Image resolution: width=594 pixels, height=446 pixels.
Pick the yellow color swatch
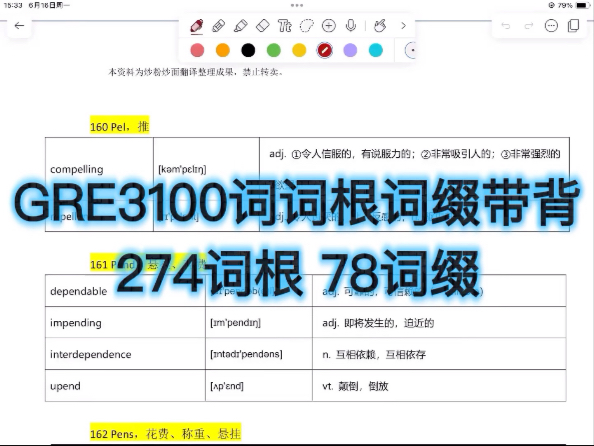pyautogui.click(x=299, y=50)
